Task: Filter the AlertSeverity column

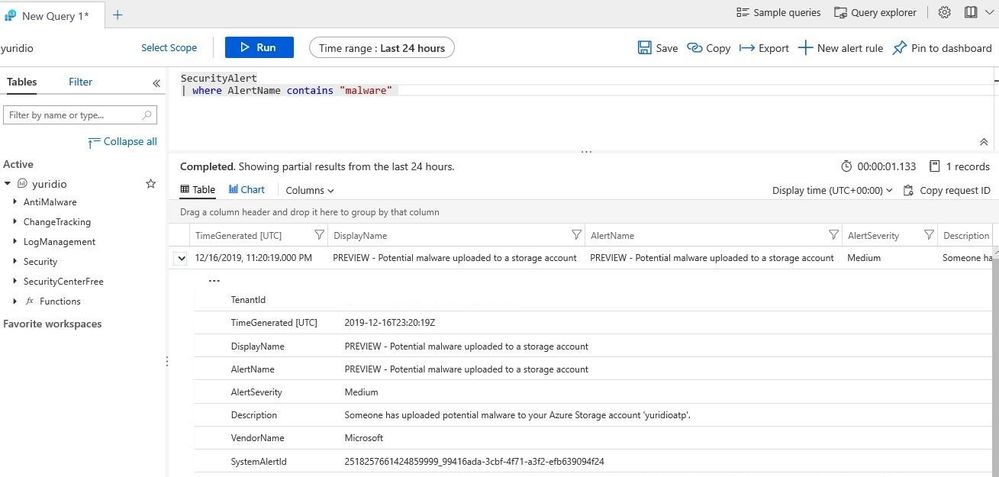Action: coord(928,235)
